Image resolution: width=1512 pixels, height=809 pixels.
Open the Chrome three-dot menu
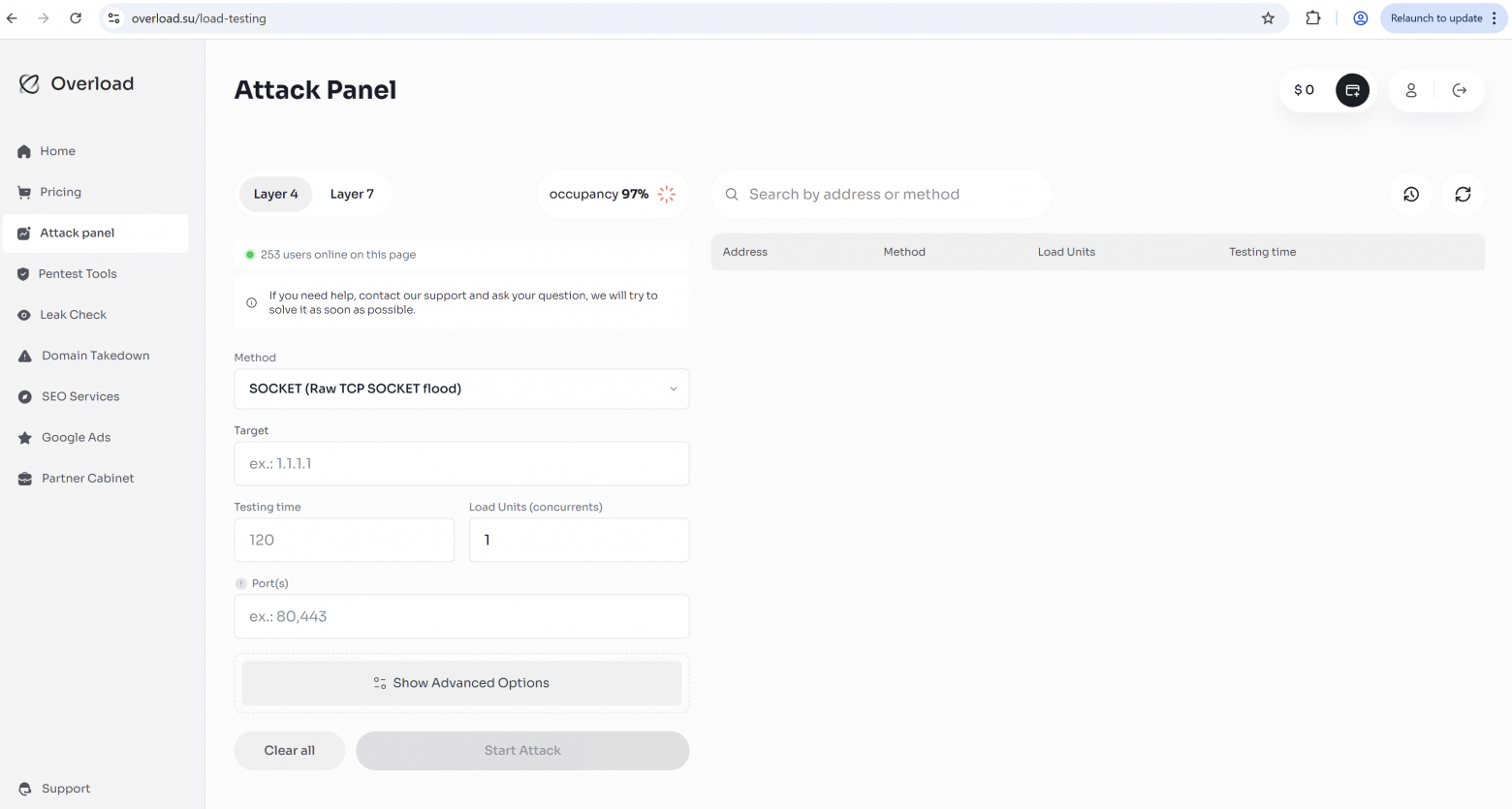[x=1495, y=18]
